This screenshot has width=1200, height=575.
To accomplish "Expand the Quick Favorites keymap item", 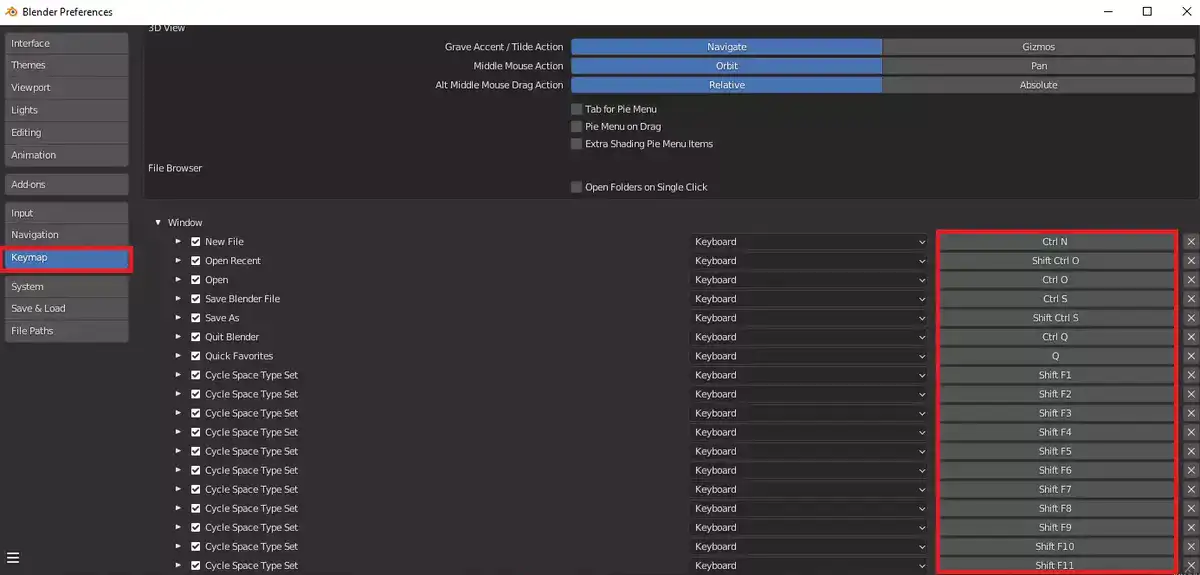I will click(x=178, y=356).
